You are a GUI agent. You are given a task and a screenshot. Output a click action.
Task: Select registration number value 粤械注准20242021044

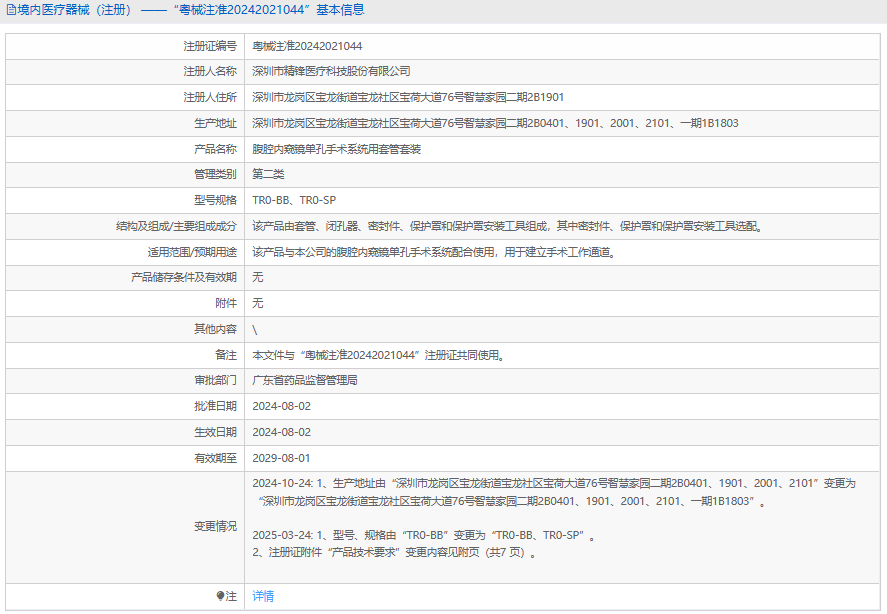(307, 46)
